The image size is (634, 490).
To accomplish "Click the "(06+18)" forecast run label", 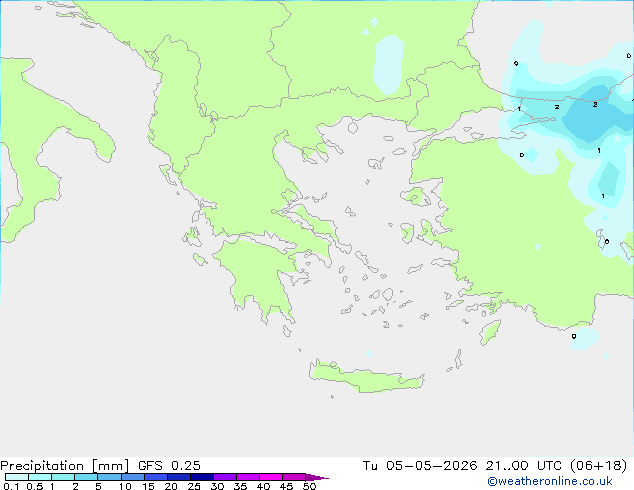I will point(598,466).
